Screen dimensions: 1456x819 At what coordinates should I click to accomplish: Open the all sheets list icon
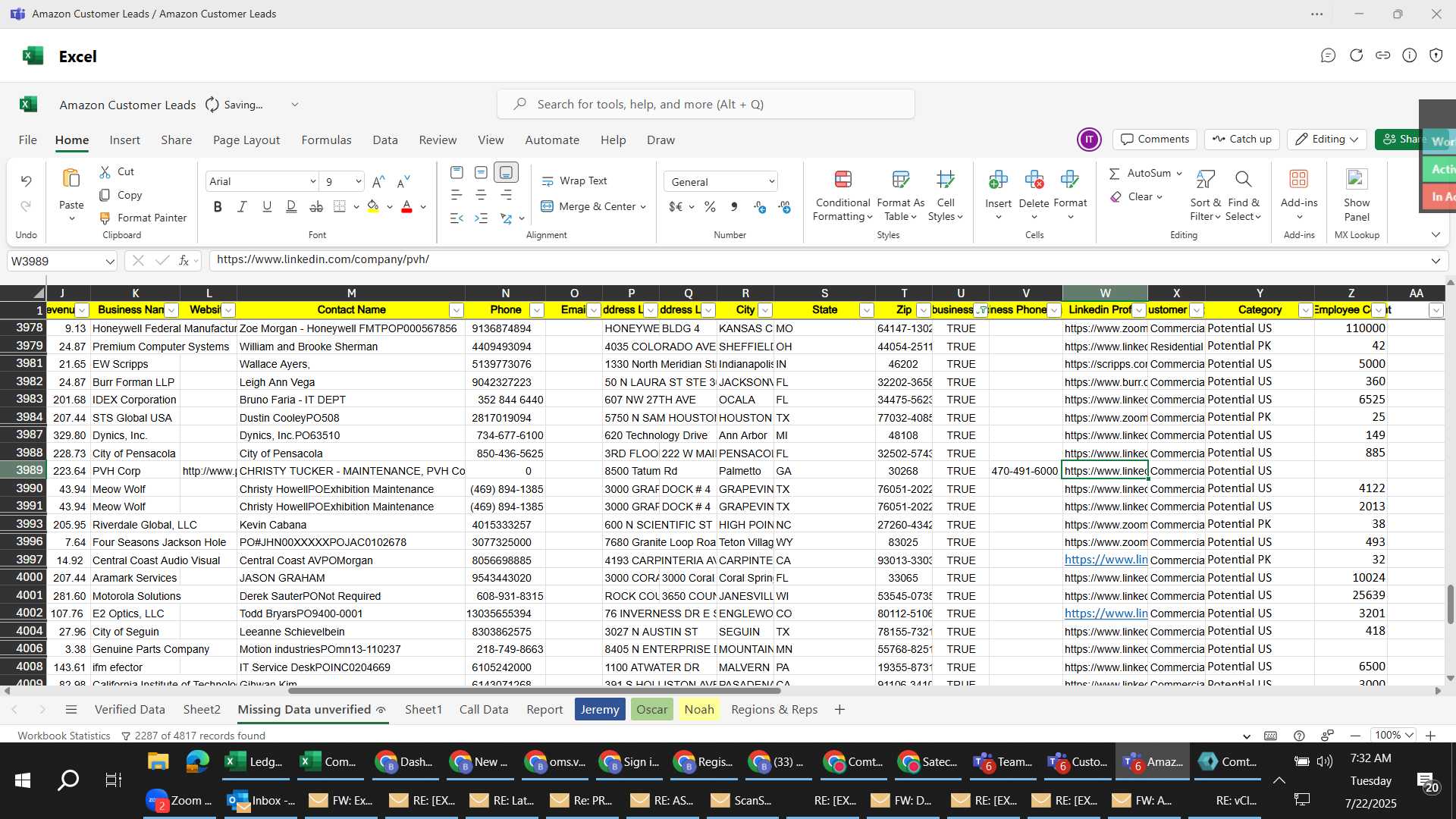(71, 710)
